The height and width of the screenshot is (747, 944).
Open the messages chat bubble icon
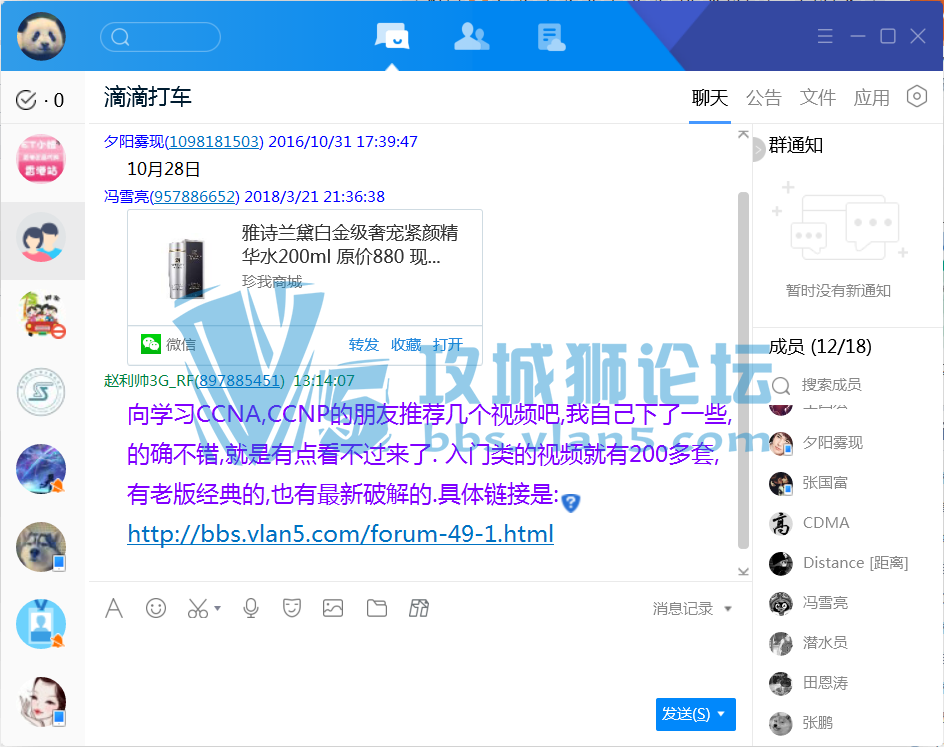[392, 37]
